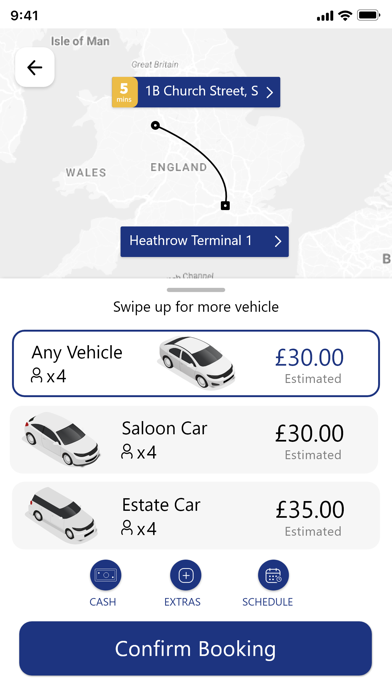
Task: Expand the Heathrow Terminal 1 destination chevron
Action: [278, 241]
